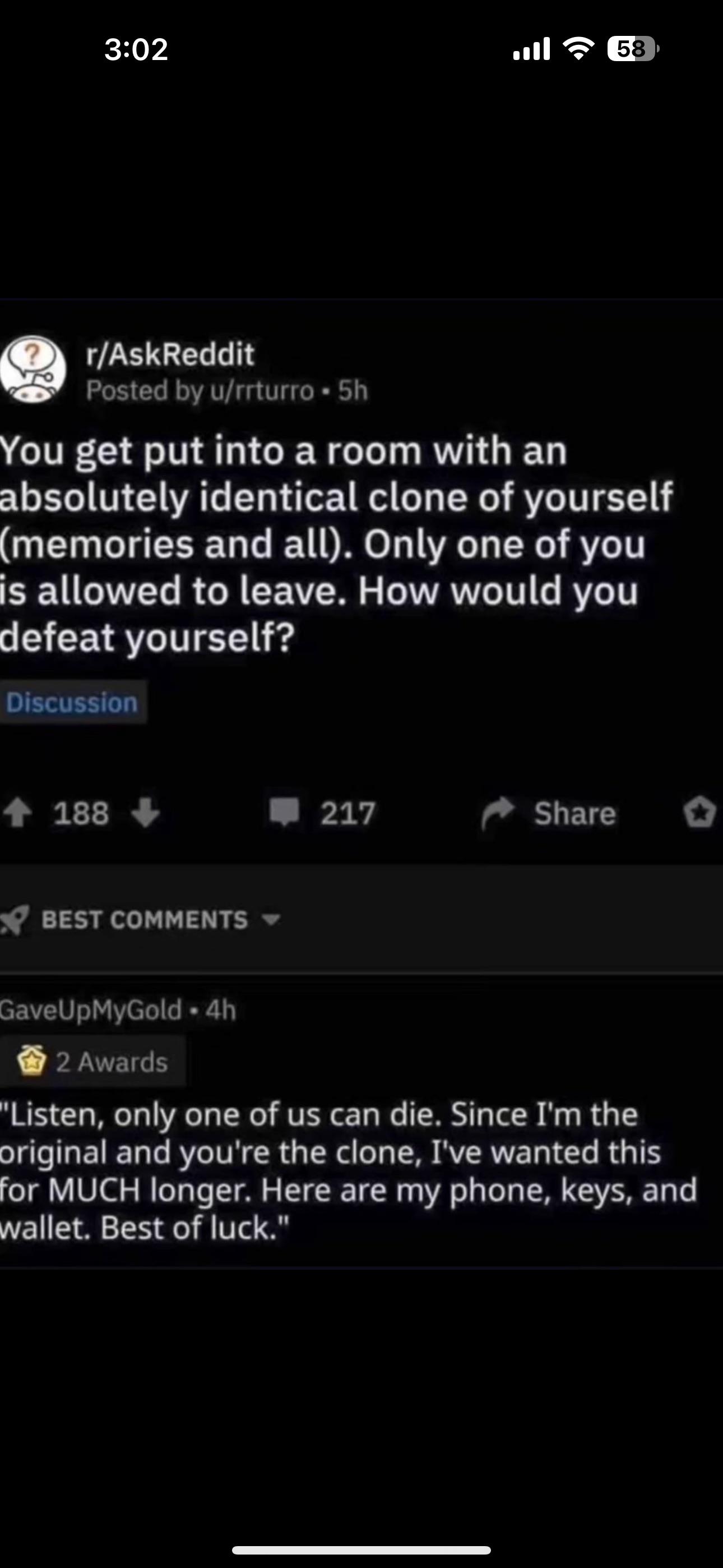Tap the share arrow icon
The width and height of the screenshot is (723, 1568).
pyautogui.click(x=498, y=813)
